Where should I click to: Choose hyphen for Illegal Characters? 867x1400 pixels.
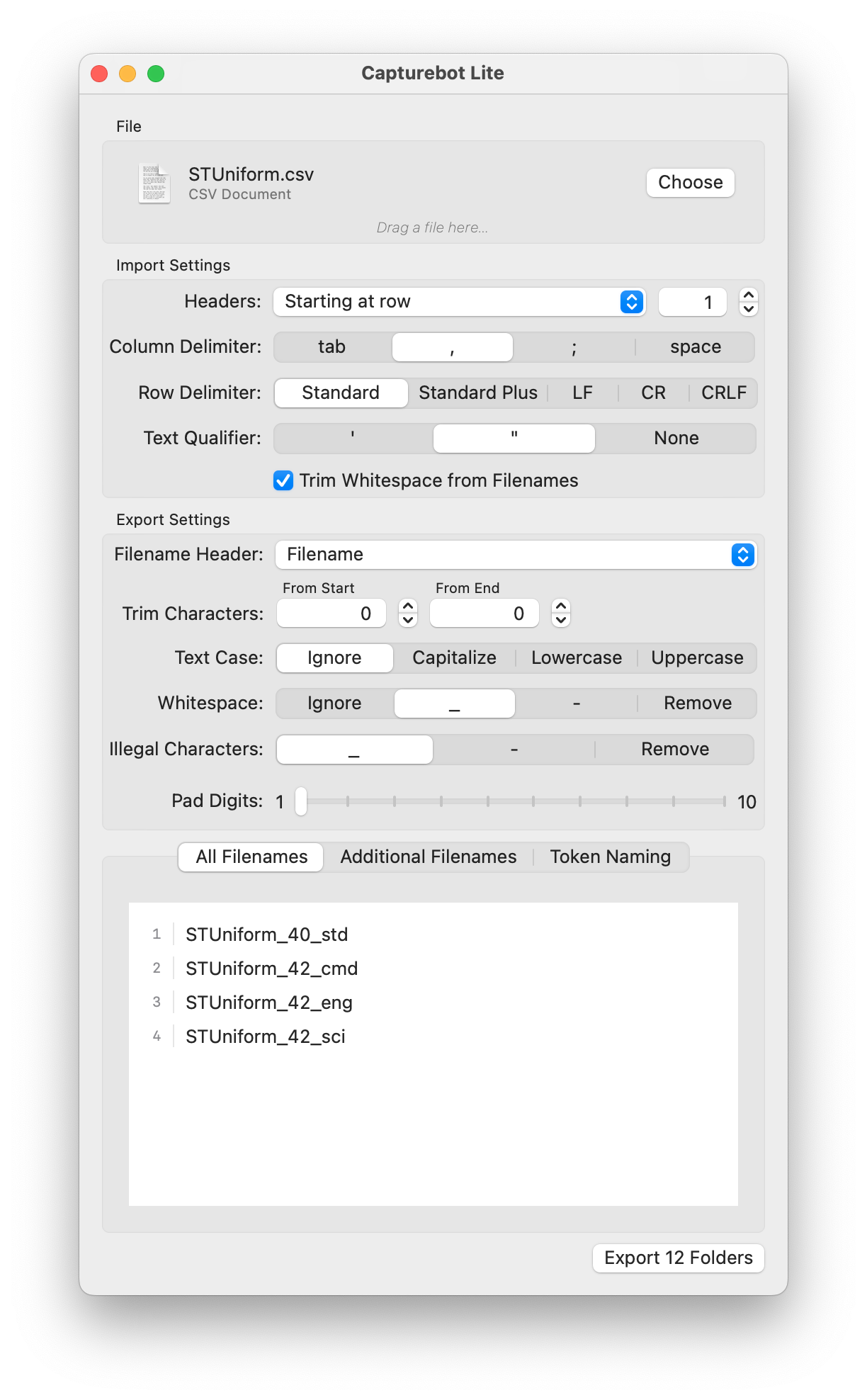point(514,750)
